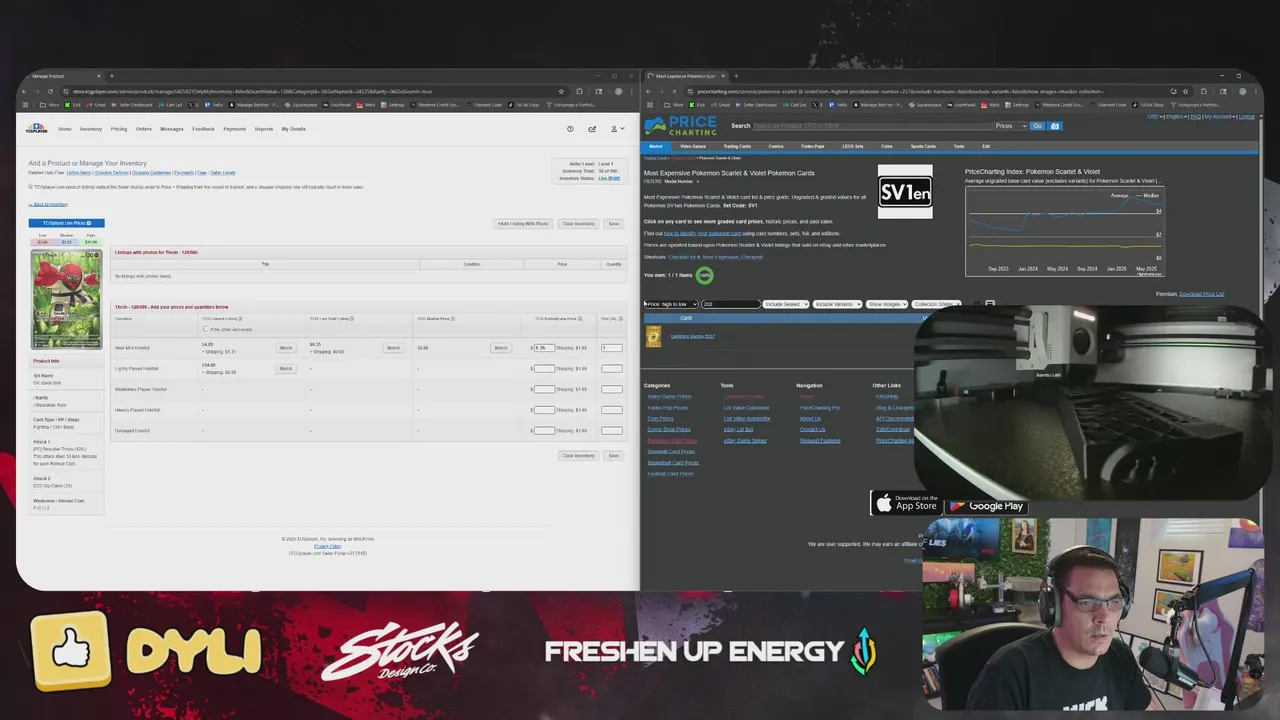Select Trading Cards tab on PriceCharting
Image resolution: width=1280 pixels, height=720 pixels.
(737, 146)
